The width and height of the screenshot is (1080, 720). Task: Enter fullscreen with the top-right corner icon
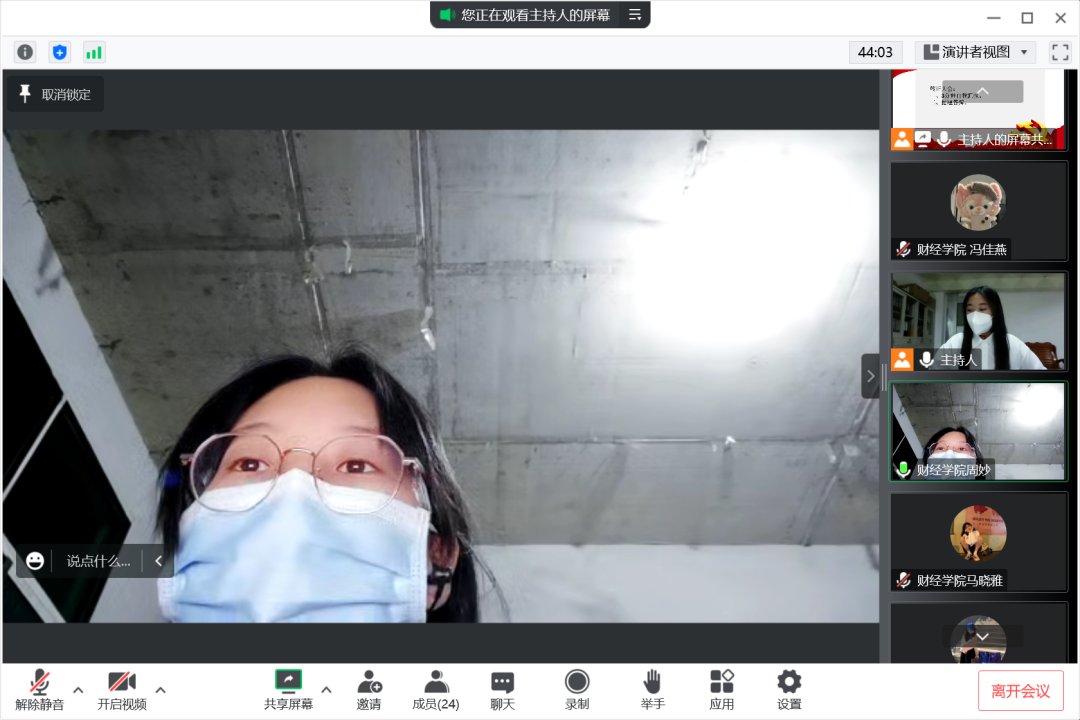tap(1061, 52)
